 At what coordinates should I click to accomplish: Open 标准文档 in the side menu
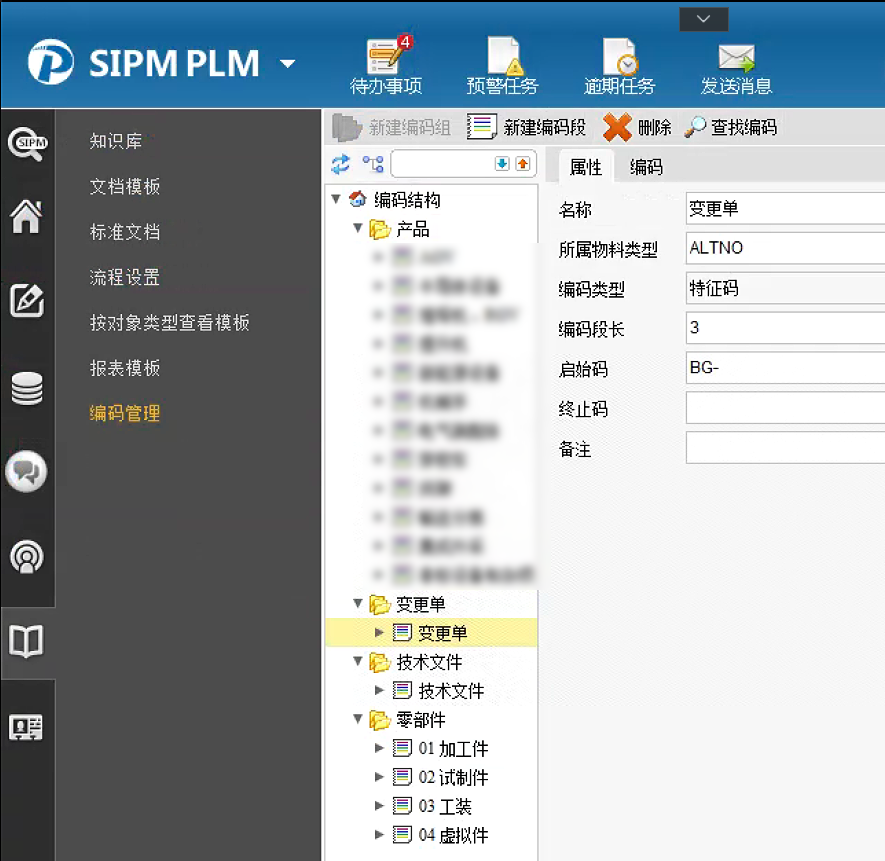[125, 231]
